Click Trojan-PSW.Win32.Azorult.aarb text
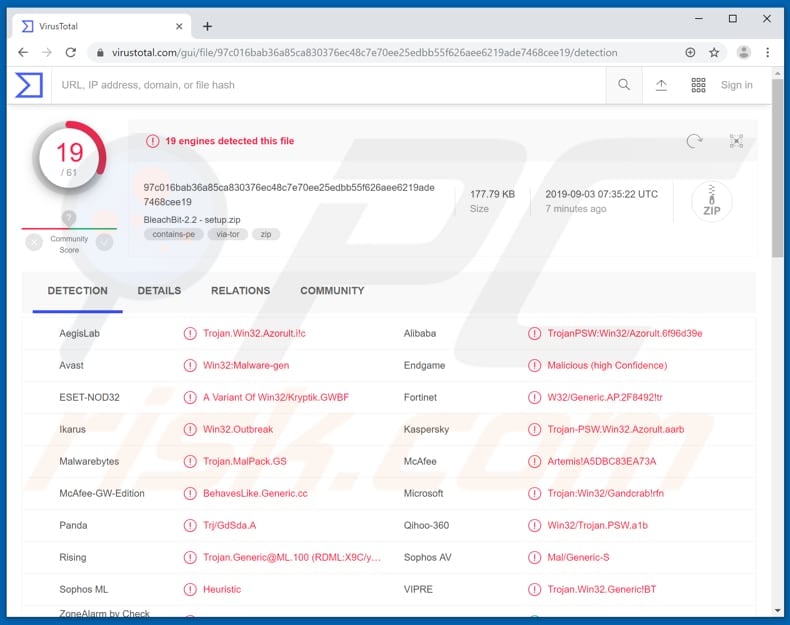 (x=616, y=430)
